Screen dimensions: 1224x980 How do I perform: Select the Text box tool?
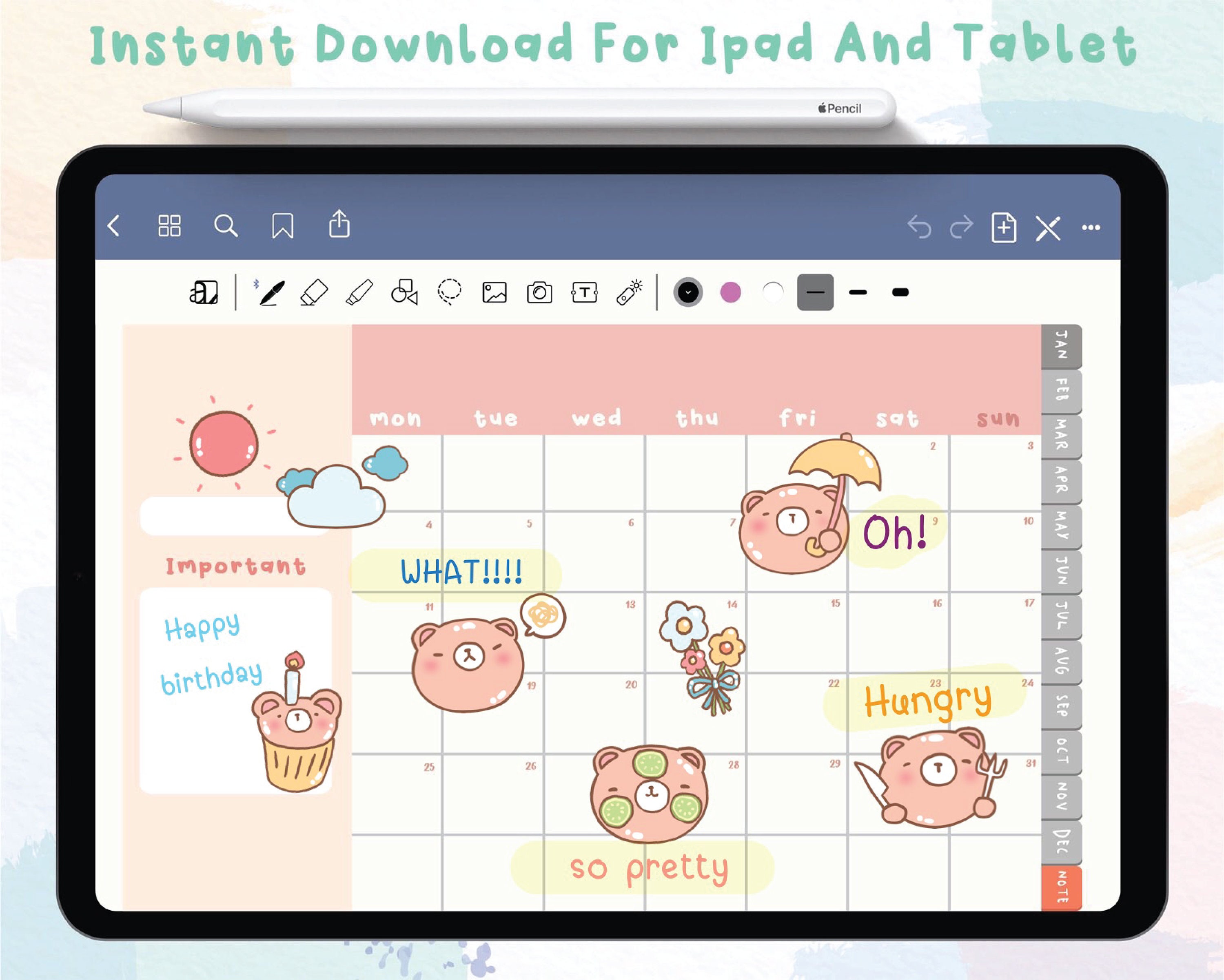click(585, 293)
